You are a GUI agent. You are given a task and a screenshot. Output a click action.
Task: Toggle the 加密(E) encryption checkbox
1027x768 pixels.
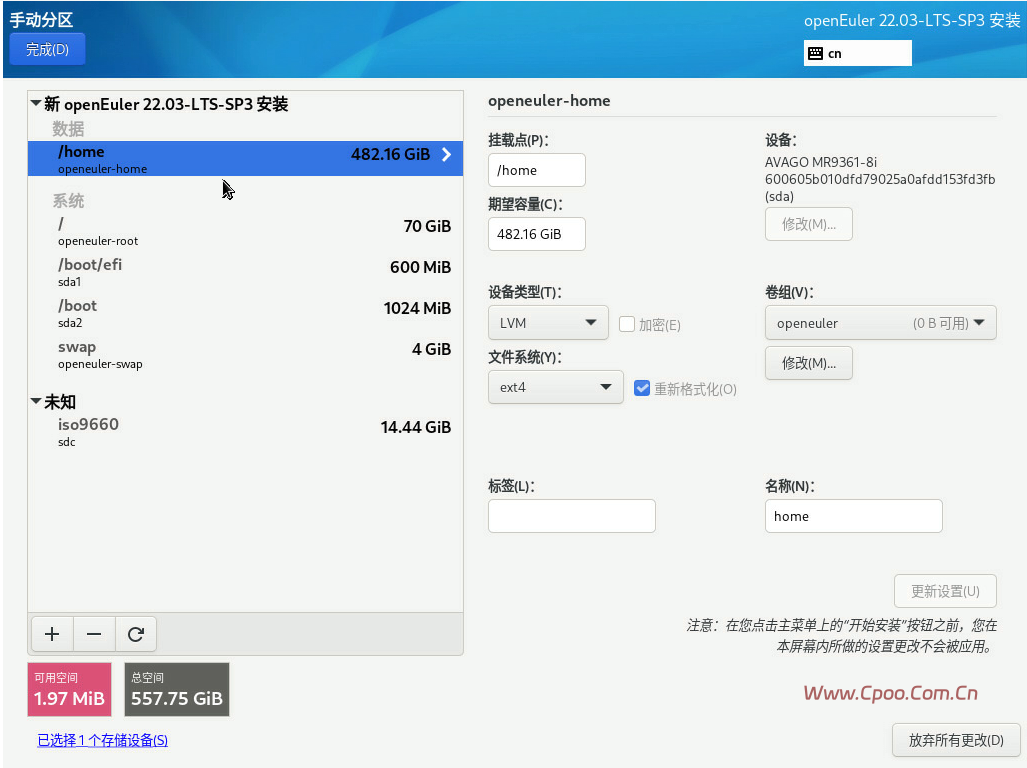(627, 324)
